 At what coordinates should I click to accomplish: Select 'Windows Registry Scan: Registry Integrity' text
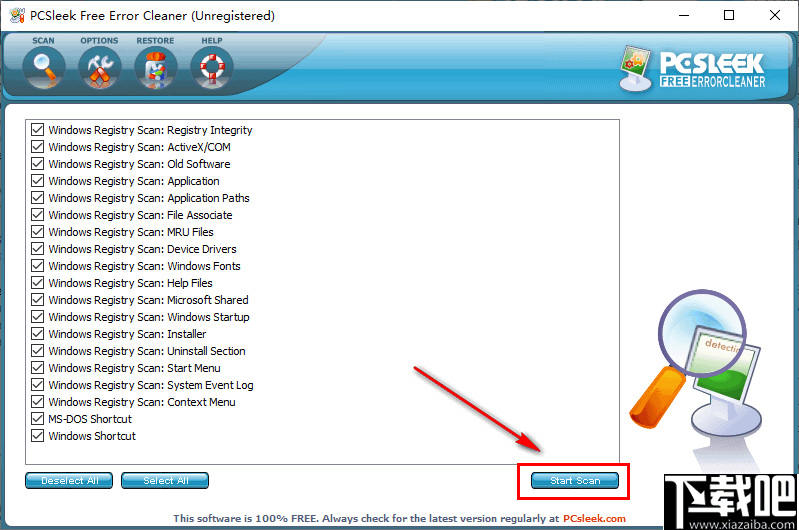coord(150,130)
